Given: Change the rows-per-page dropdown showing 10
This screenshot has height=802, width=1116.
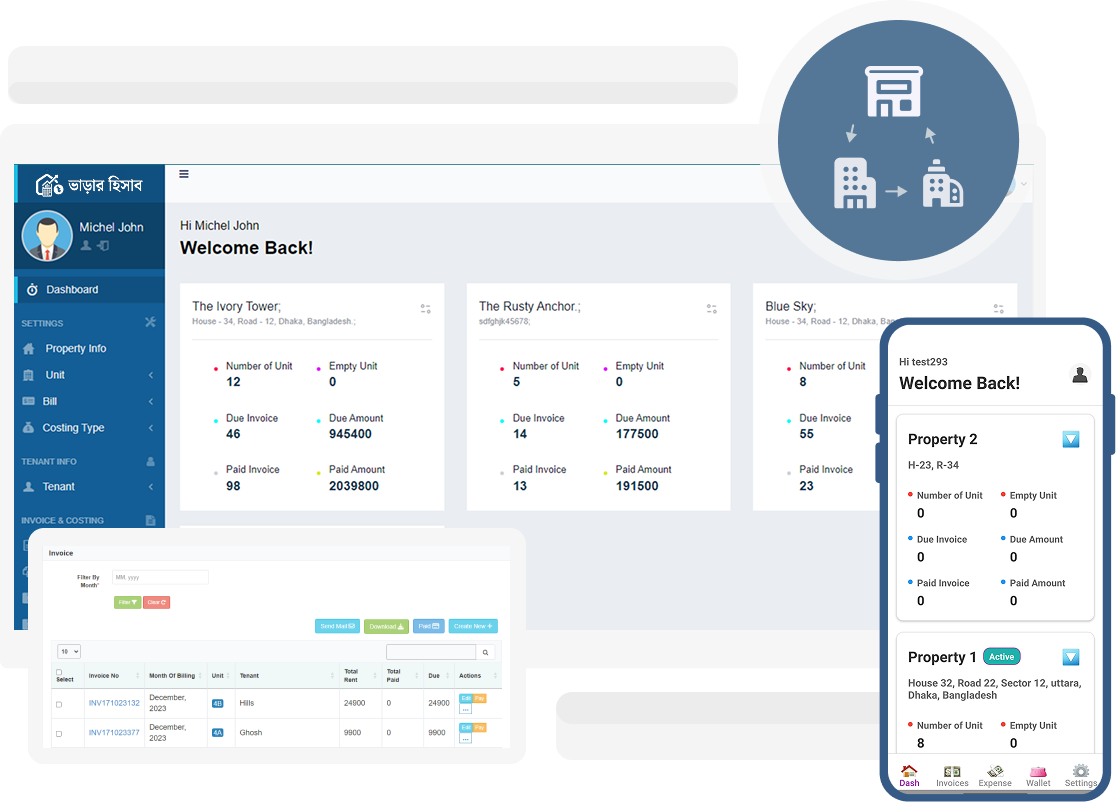Looking at the screenshot, I should (69, 651).
